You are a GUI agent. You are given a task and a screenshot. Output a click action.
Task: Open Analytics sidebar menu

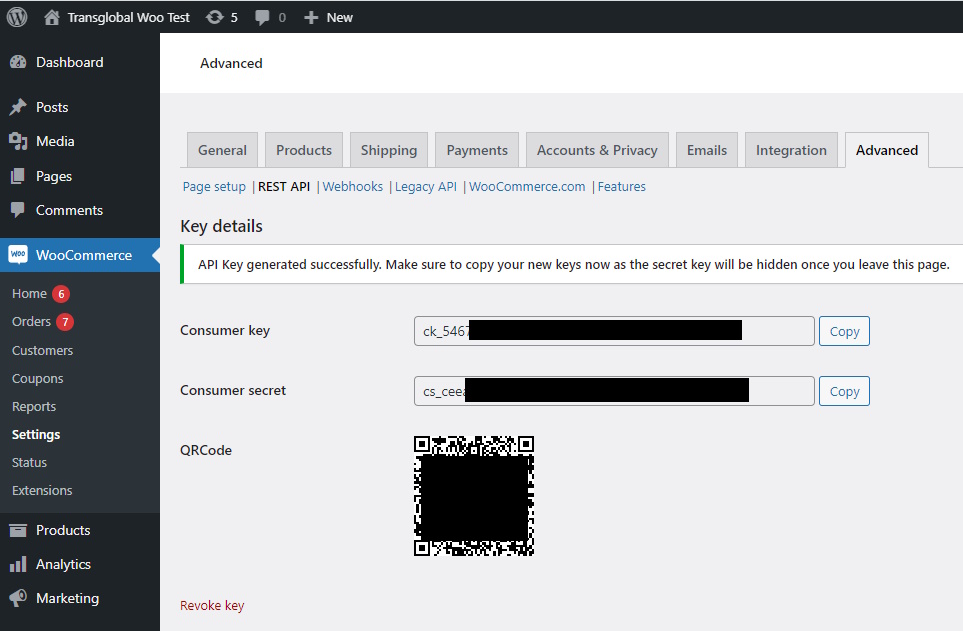click(63, 564)
